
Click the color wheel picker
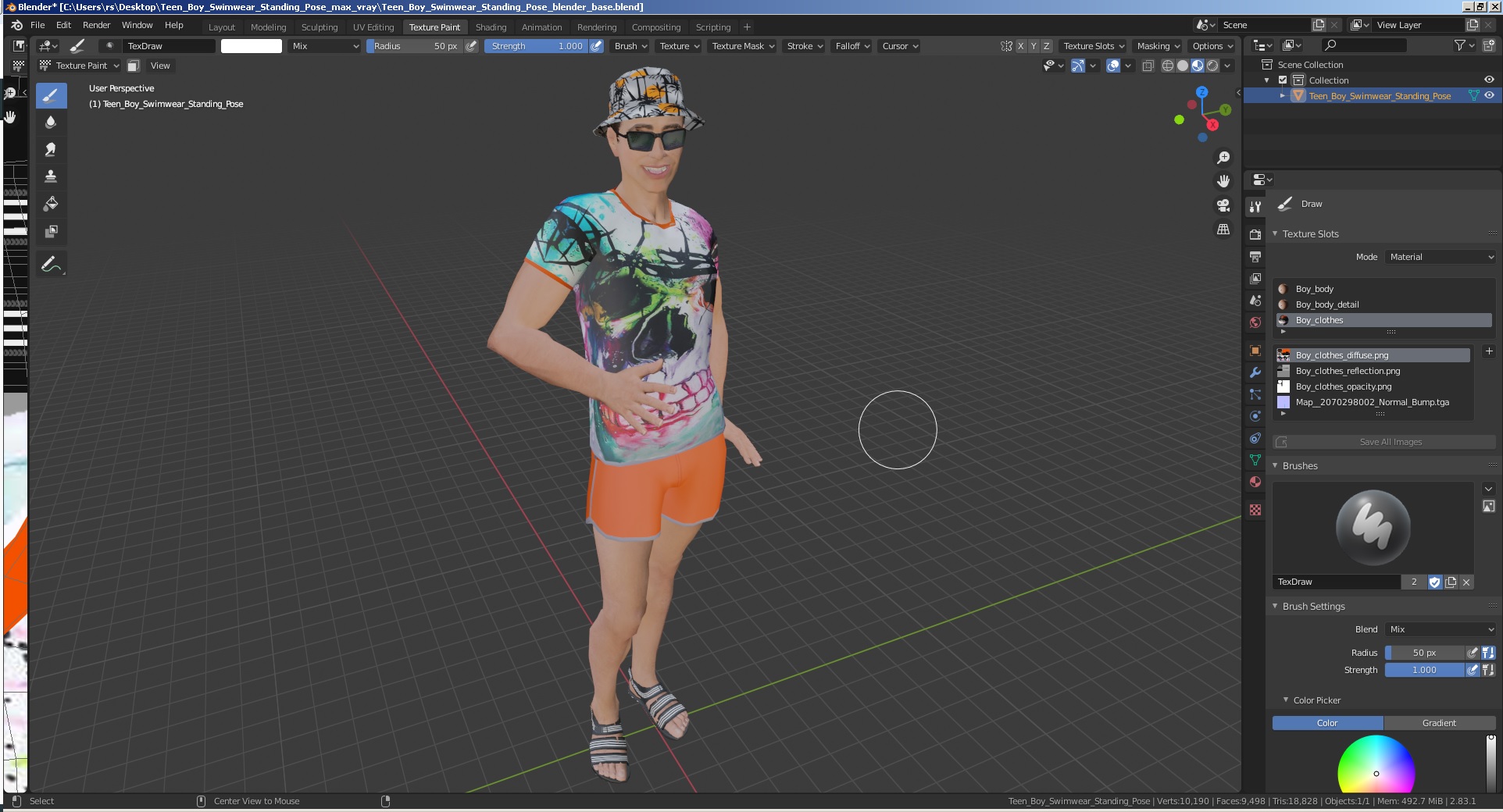tap(1376, 765)
